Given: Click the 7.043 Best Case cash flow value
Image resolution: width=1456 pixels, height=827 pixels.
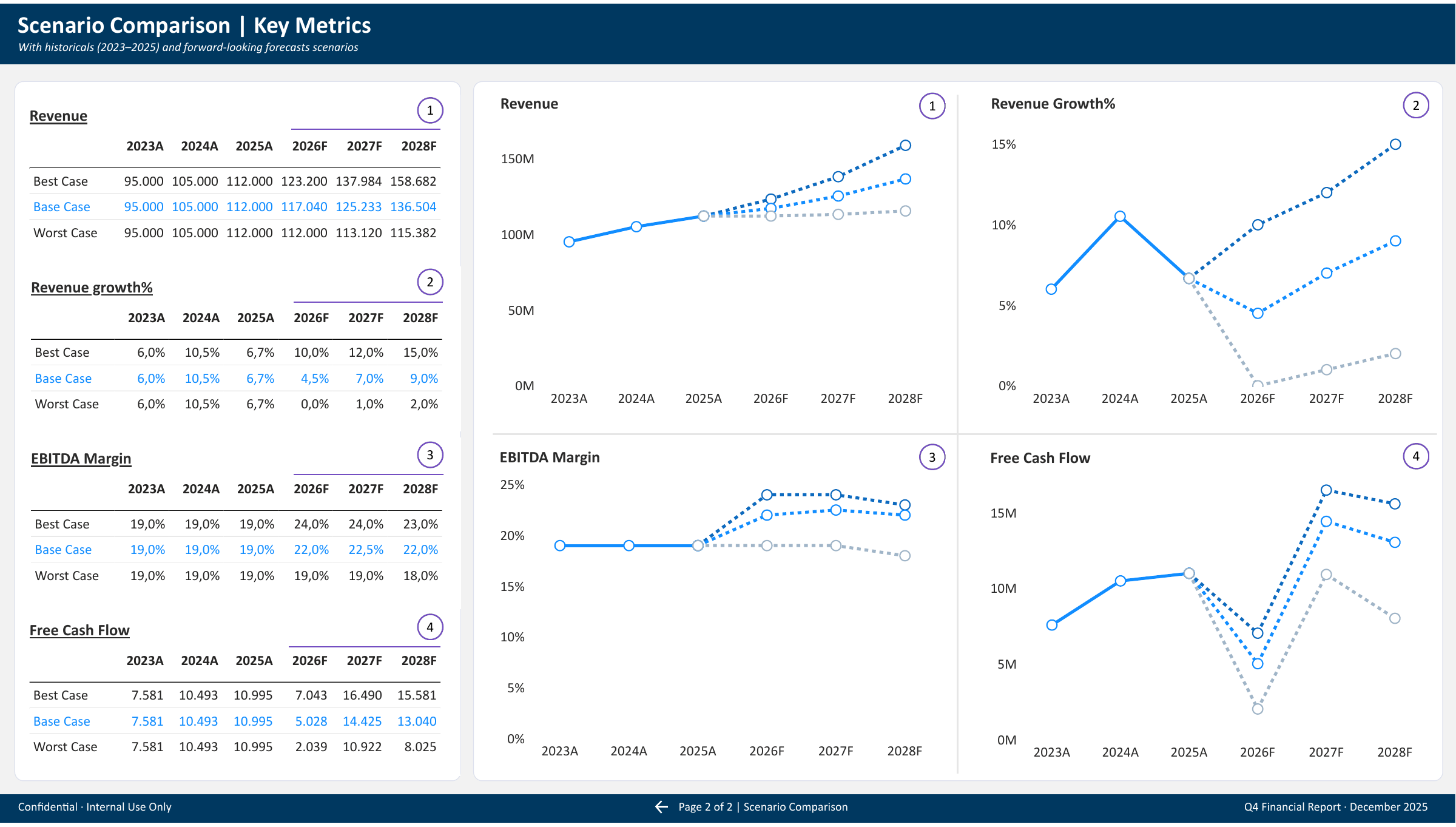Looking at the screenshot, I should pos(311,695).
